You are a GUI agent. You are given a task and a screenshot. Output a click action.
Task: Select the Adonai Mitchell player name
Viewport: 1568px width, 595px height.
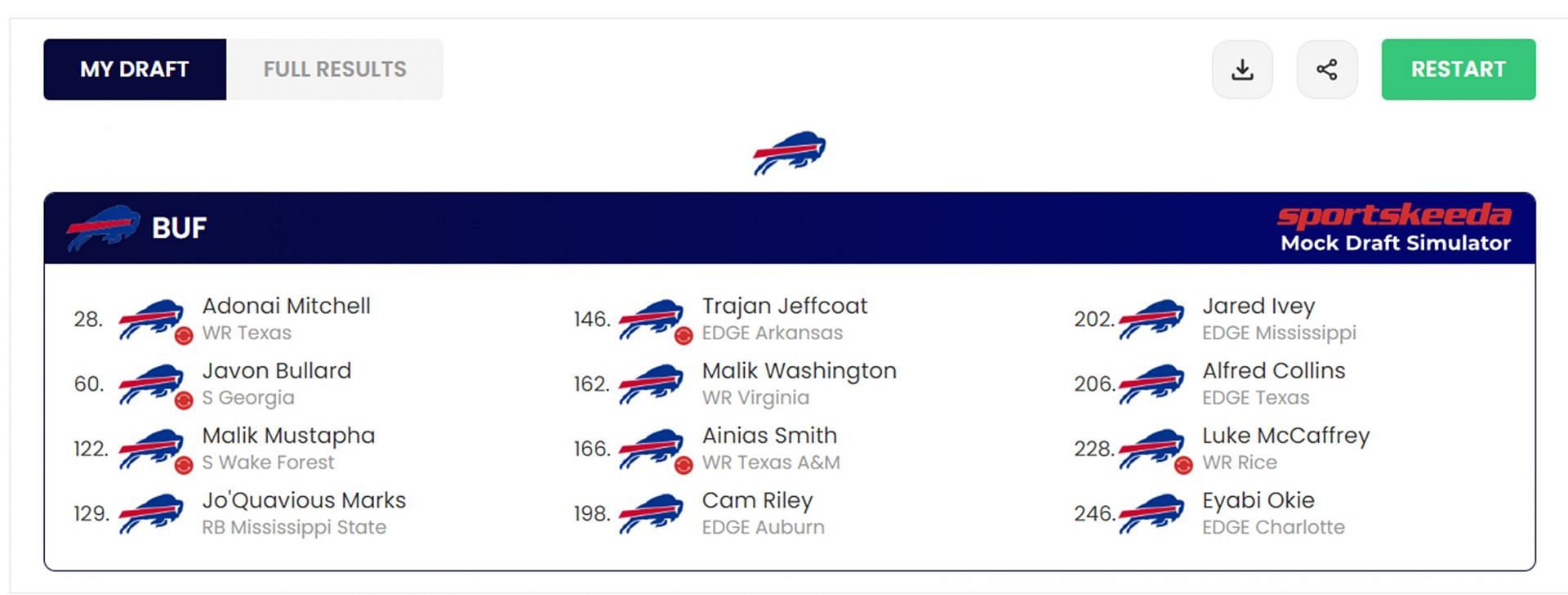pos(286,306)
